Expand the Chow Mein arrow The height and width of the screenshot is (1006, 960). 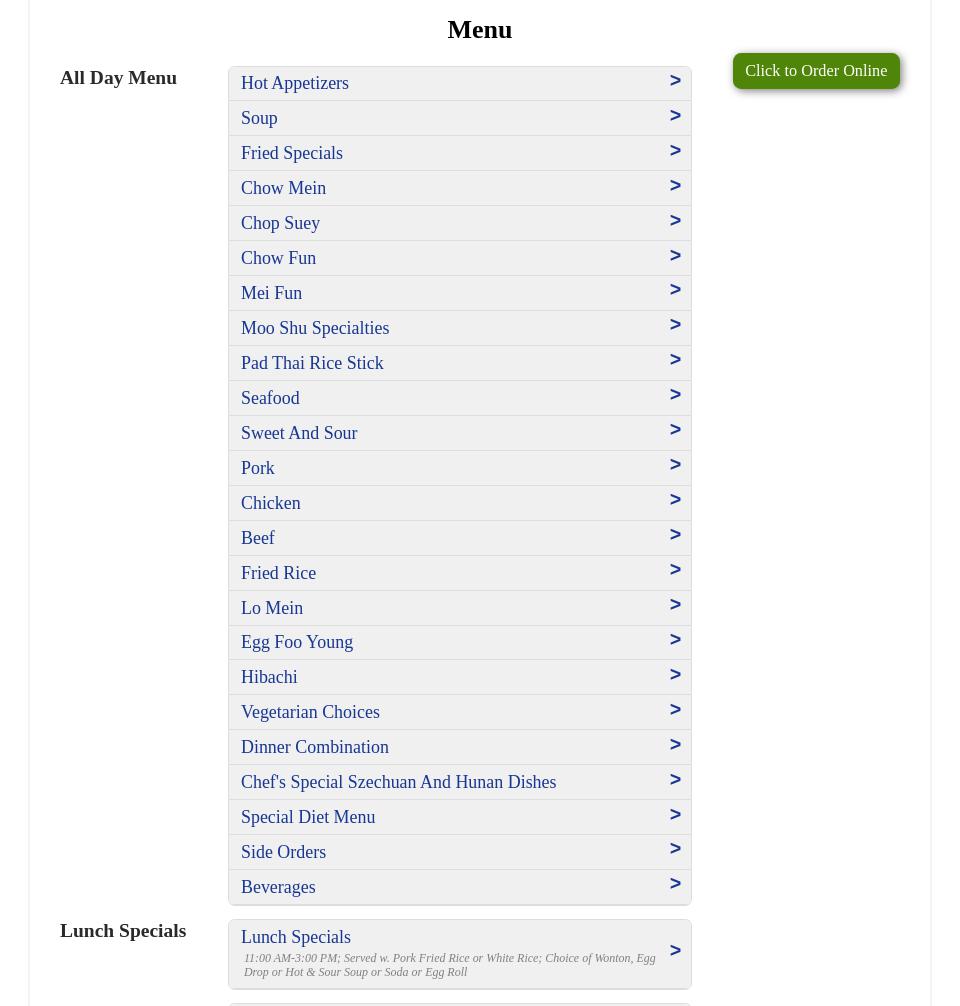pyautogui.click(x=675, y=186)
